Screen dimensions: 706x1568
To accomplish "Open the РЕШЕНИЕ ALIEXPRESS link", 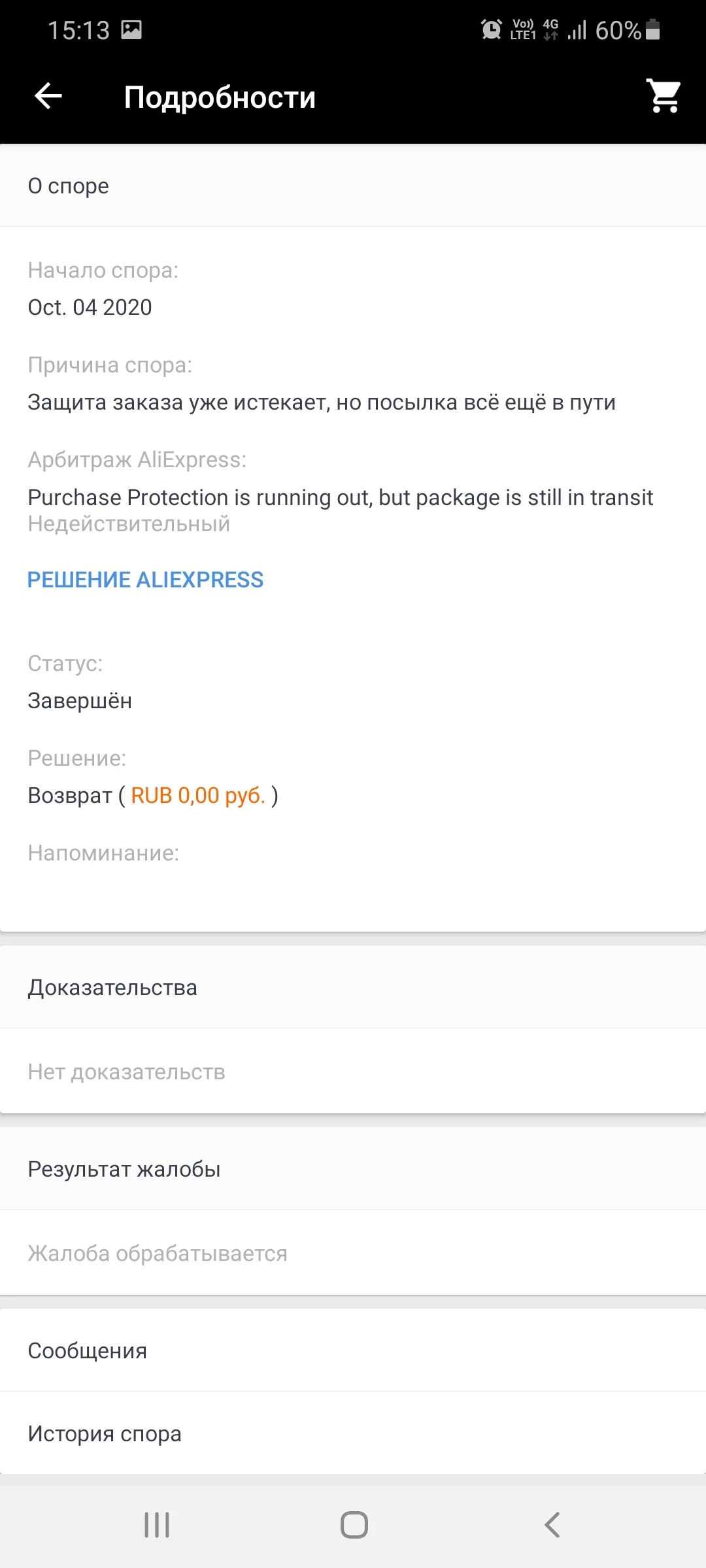I will (x=145, y=580).
